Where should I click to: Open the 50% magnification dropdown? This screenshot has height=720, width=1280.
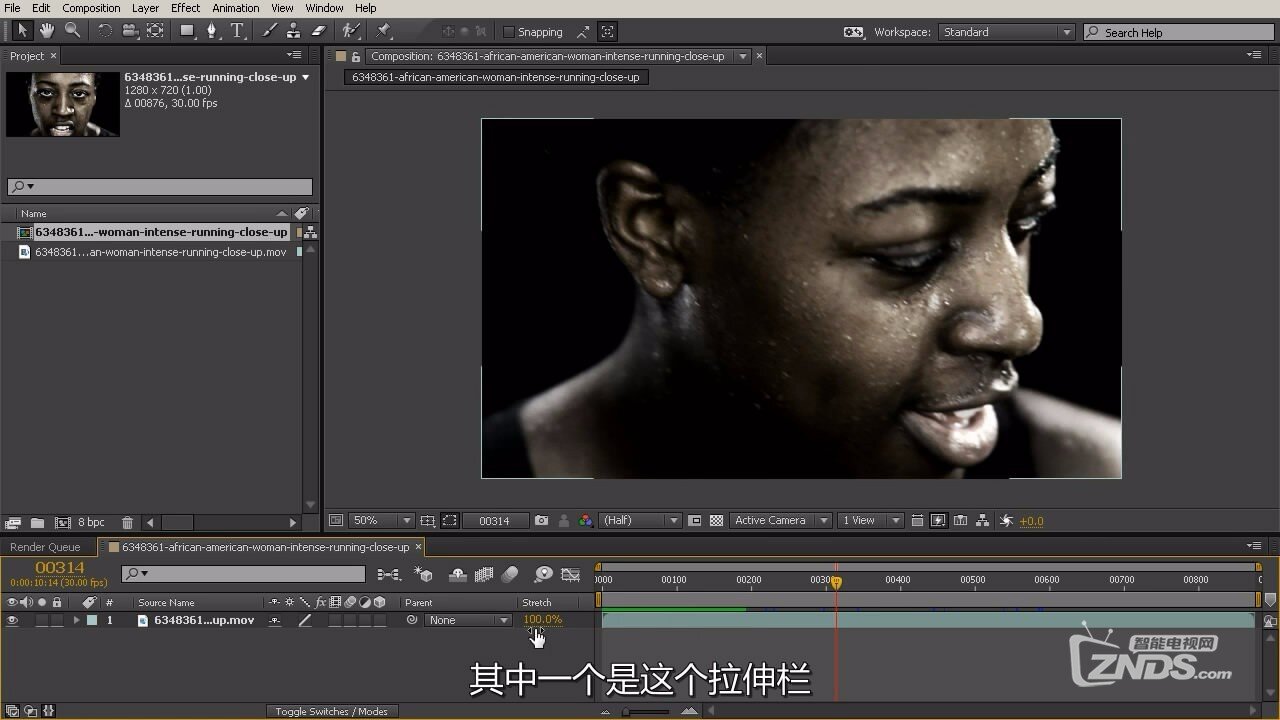coord(382,521)
